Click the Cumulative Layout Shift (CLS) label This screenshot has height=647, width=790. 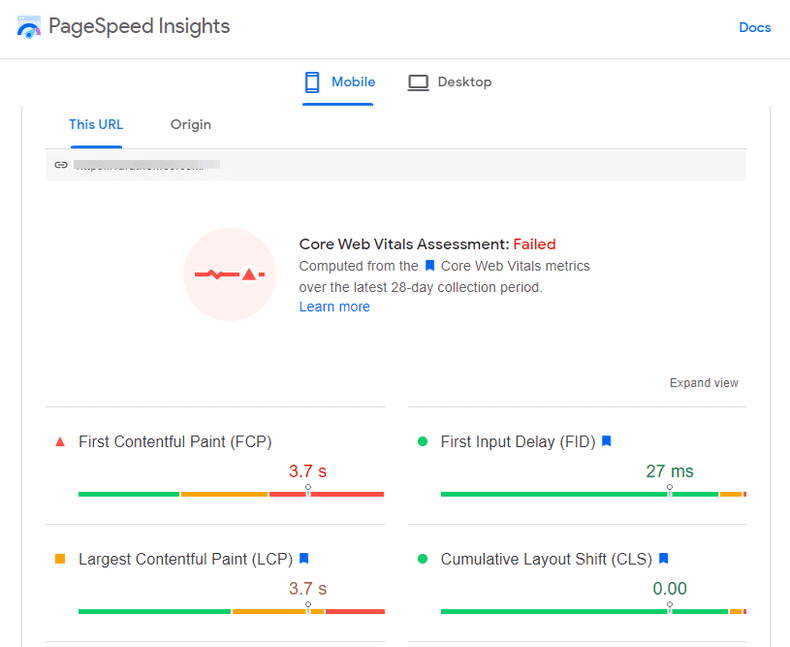pyautogui.click(x=546, y=559)
